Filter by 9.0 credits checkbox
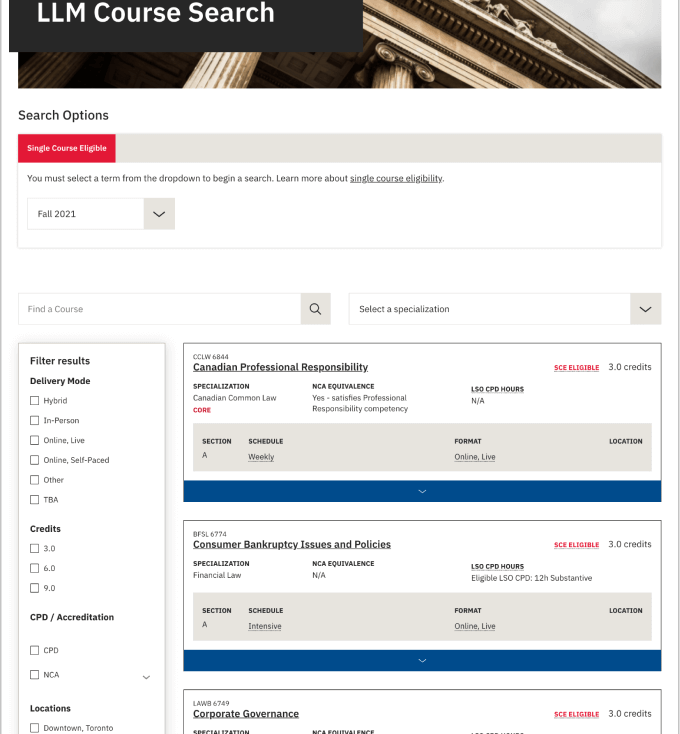 coord(34,588)
